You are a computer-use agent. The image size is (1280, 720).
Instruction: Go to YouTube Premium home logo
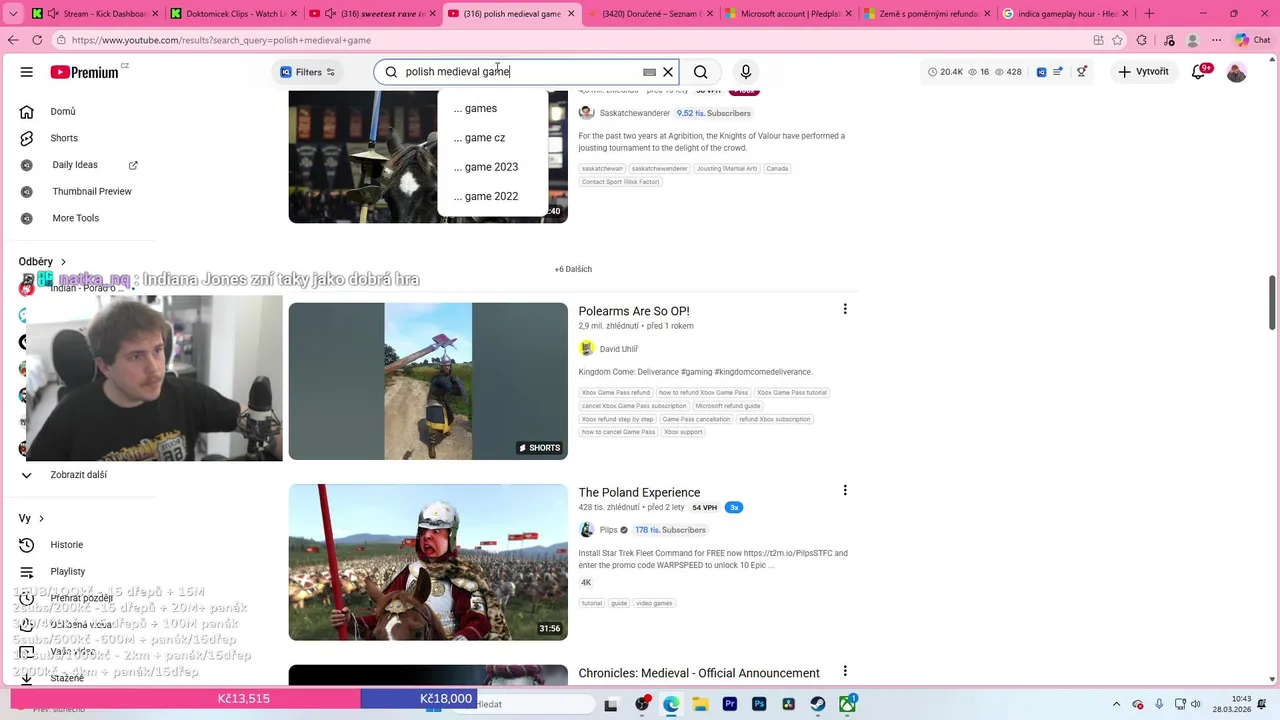85,72
